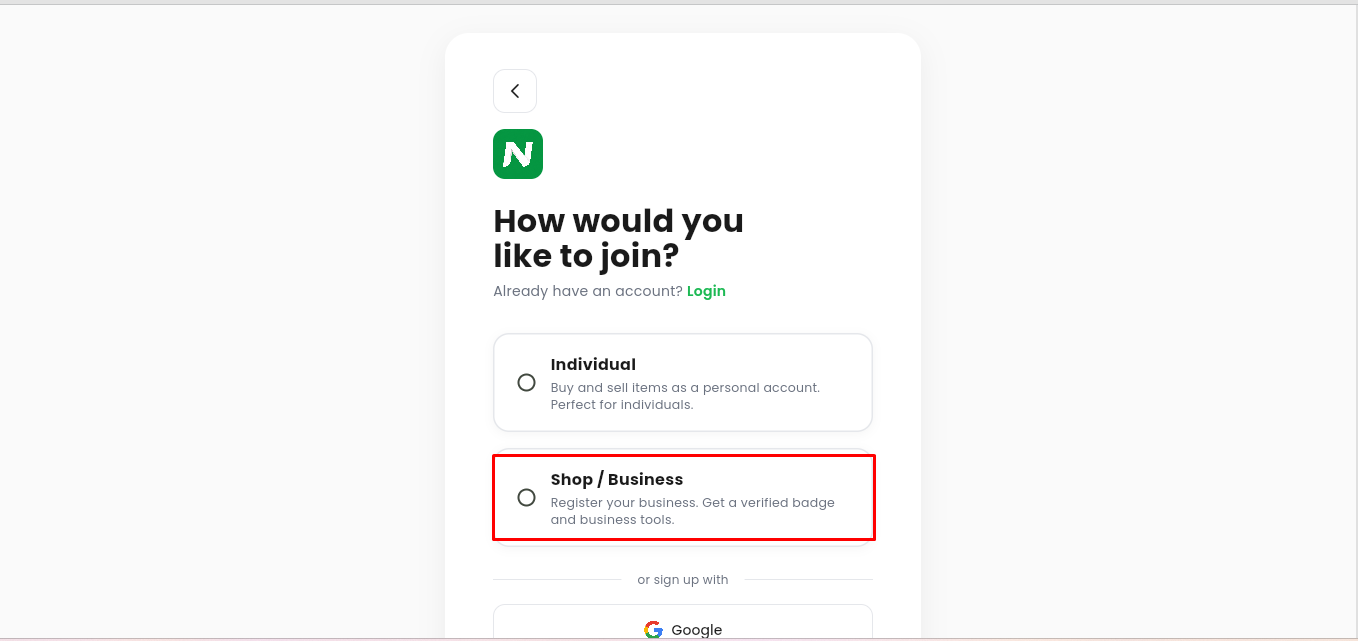Click "Register your business" description text
Screen dimensions: 1358x641
[625, 502]
